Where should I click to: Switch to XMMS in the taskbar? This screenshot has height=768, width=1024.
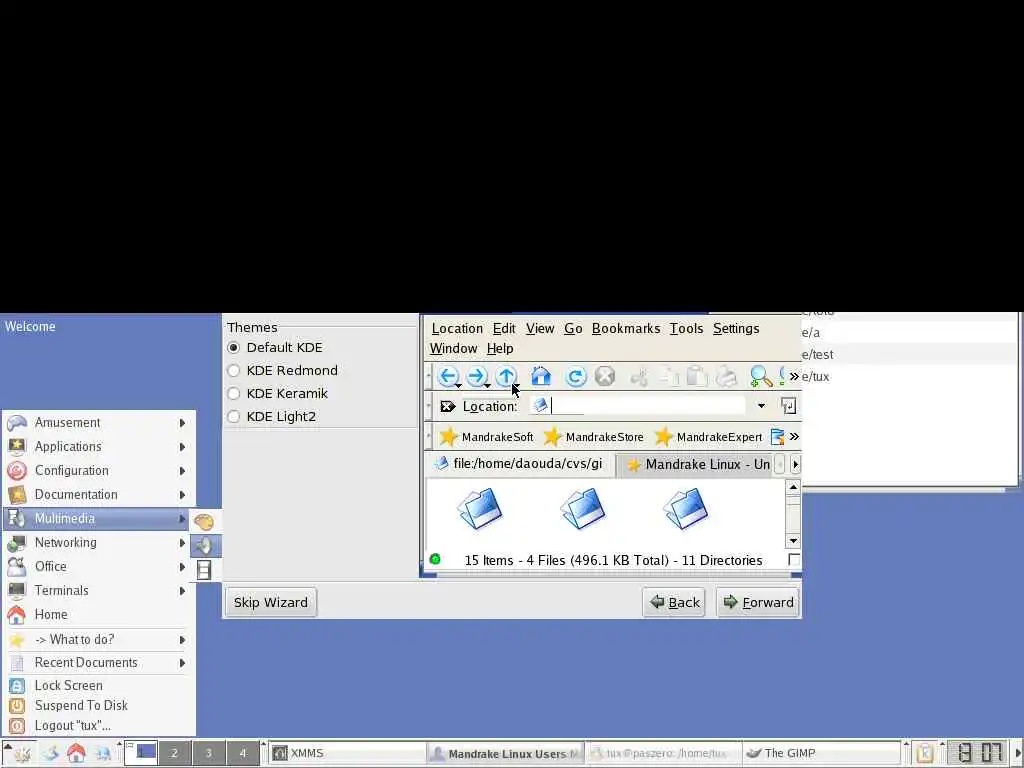point(348,753)
